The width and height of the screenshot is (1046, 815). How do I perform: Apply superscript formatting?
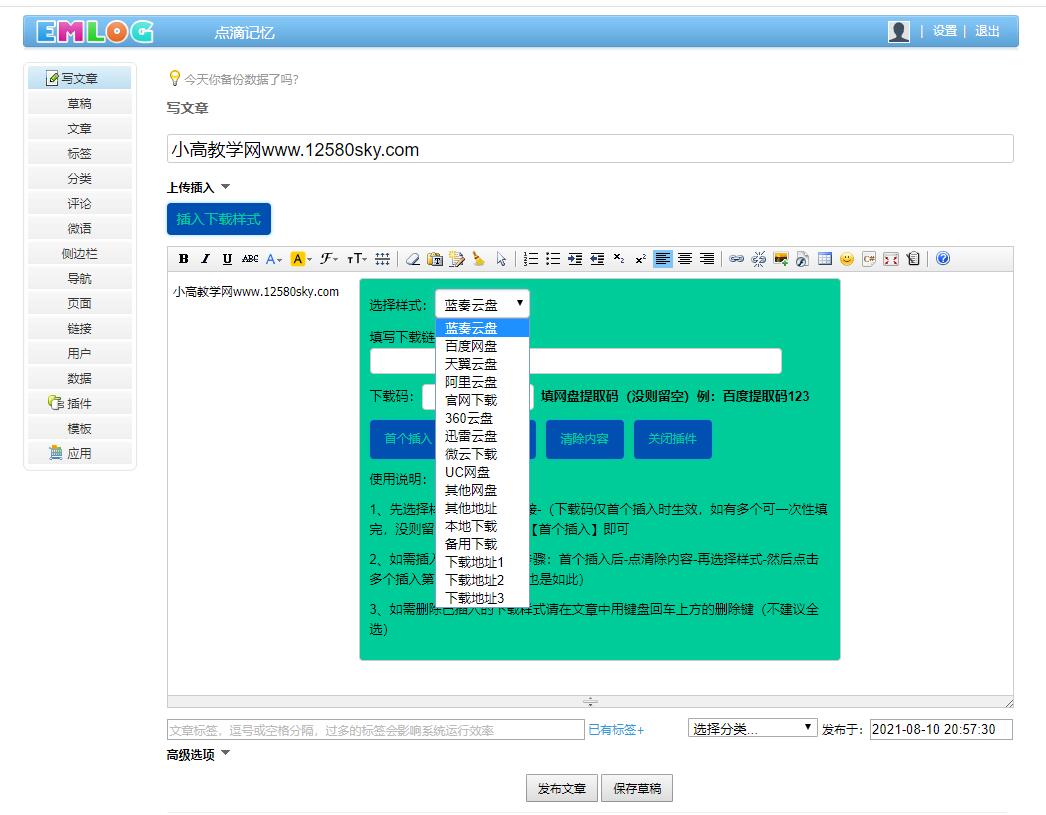click(641, 259)
